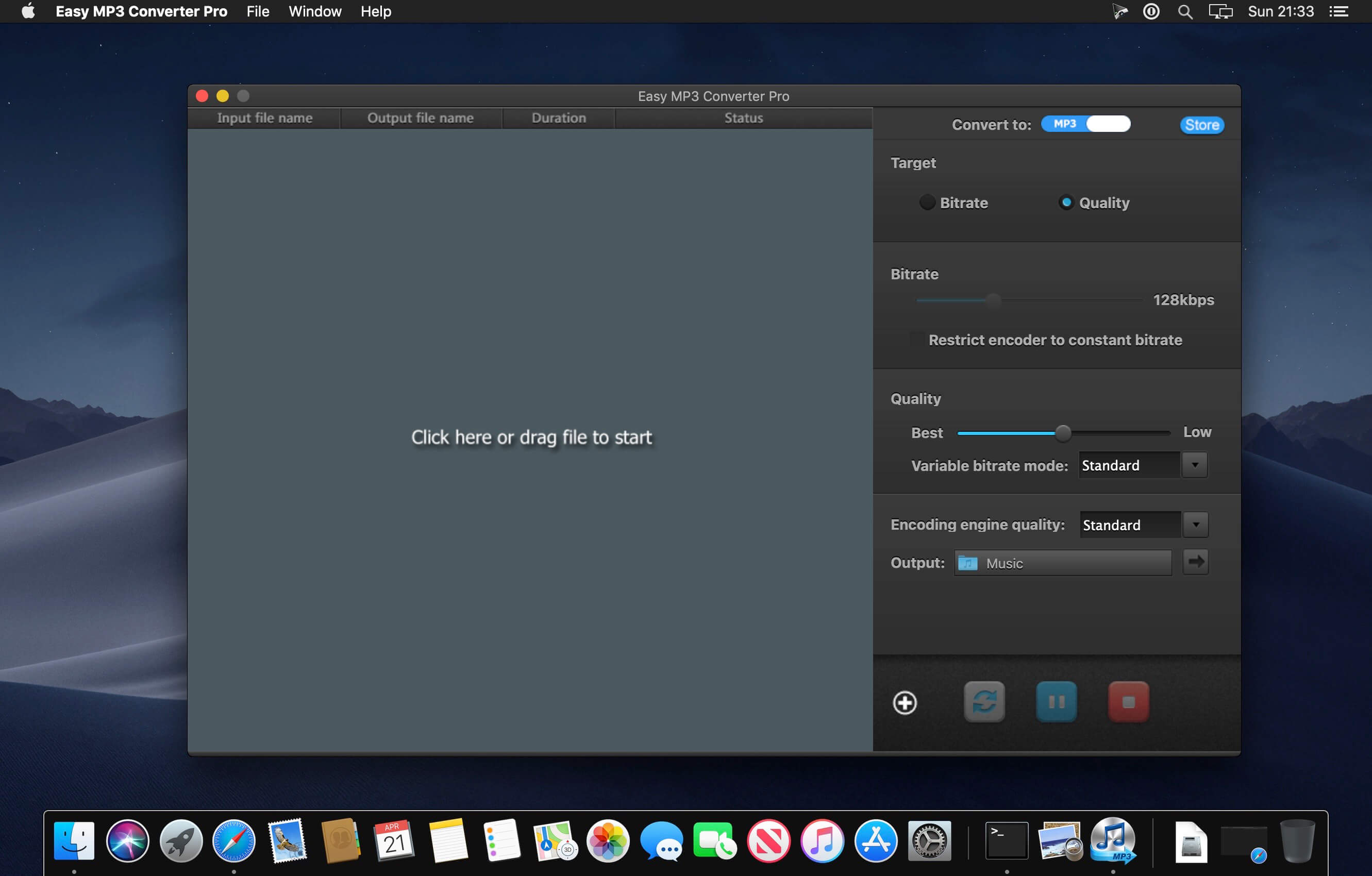Open the File menu
The width and height of the screenshot is (1372, 876).
(258, 11)
